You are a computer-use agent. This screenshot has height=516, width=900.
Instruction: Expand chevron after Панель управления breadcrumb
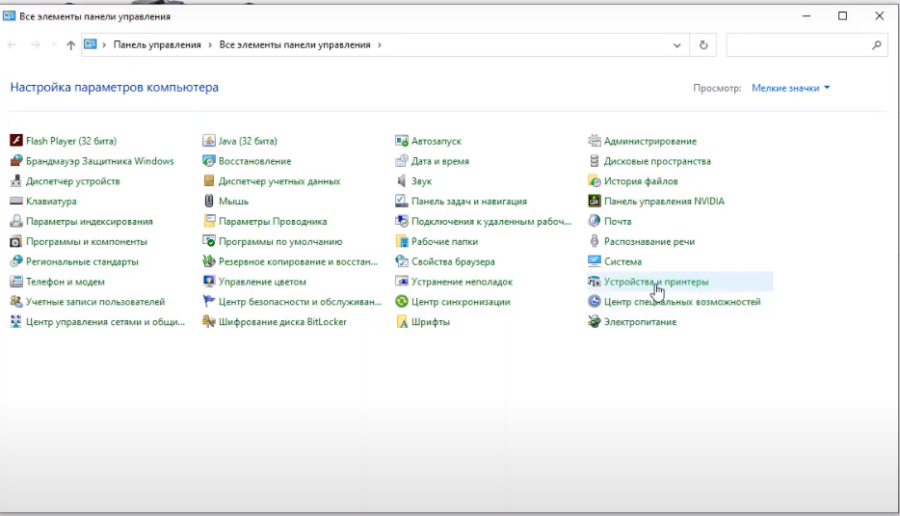tap(210, 45)
